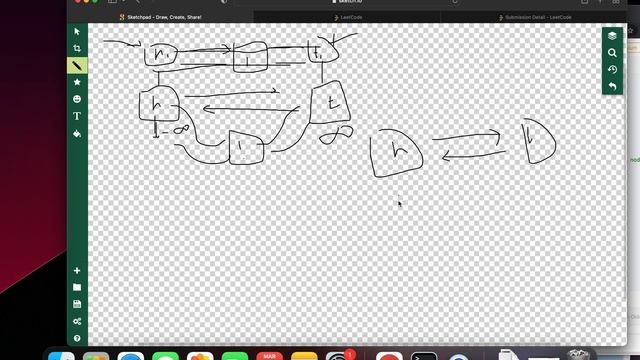Open the Calendar MAR dock icon

click(269, 356)
